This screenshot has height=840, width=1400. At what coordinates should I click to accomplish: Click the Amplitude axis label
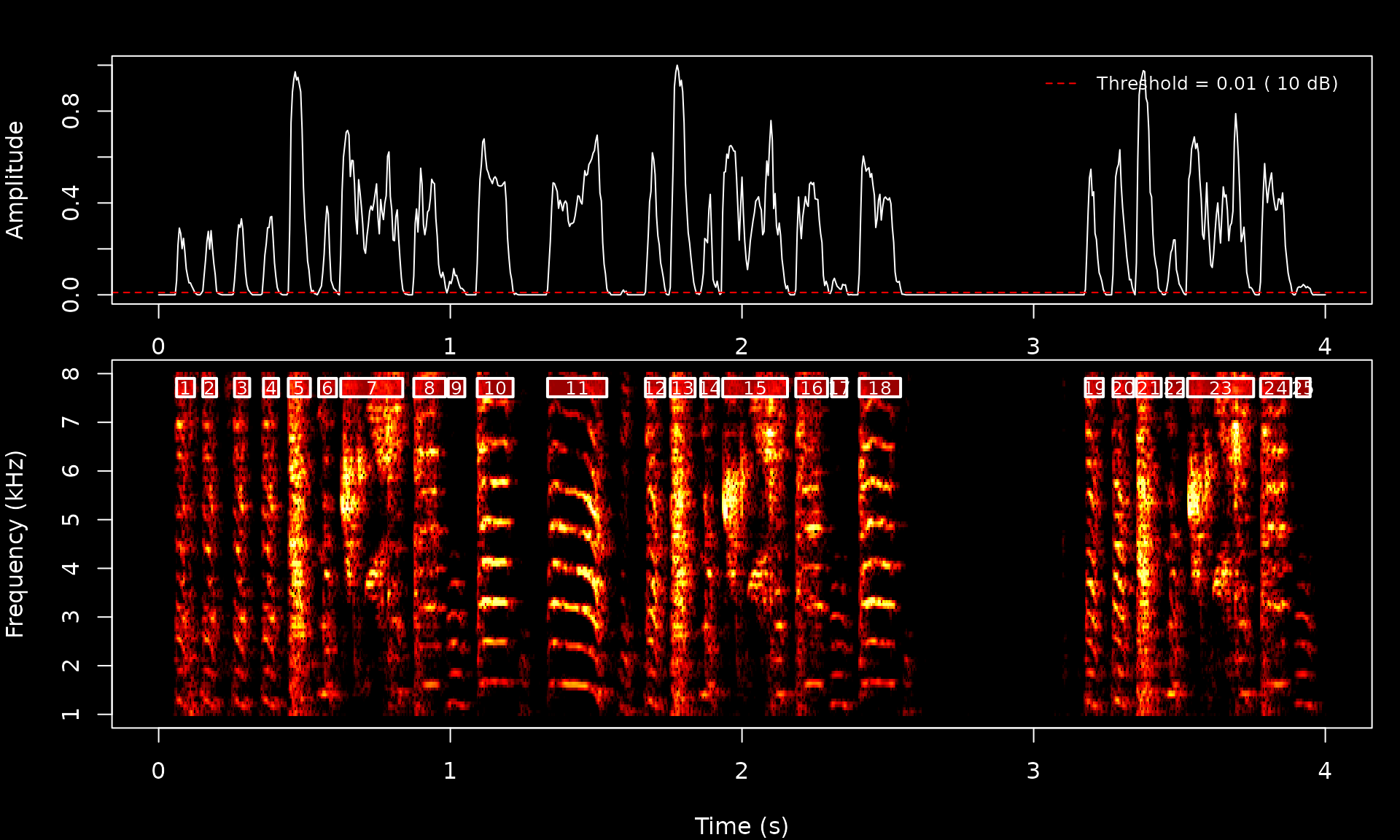click(x=15, y=180)
